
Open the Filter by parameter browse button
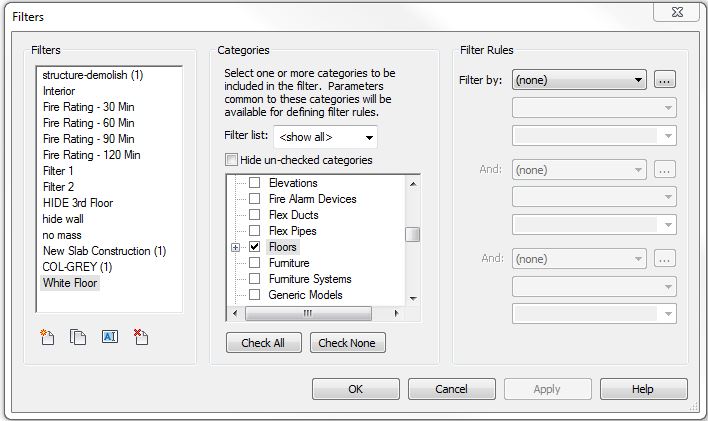(666, 80)
